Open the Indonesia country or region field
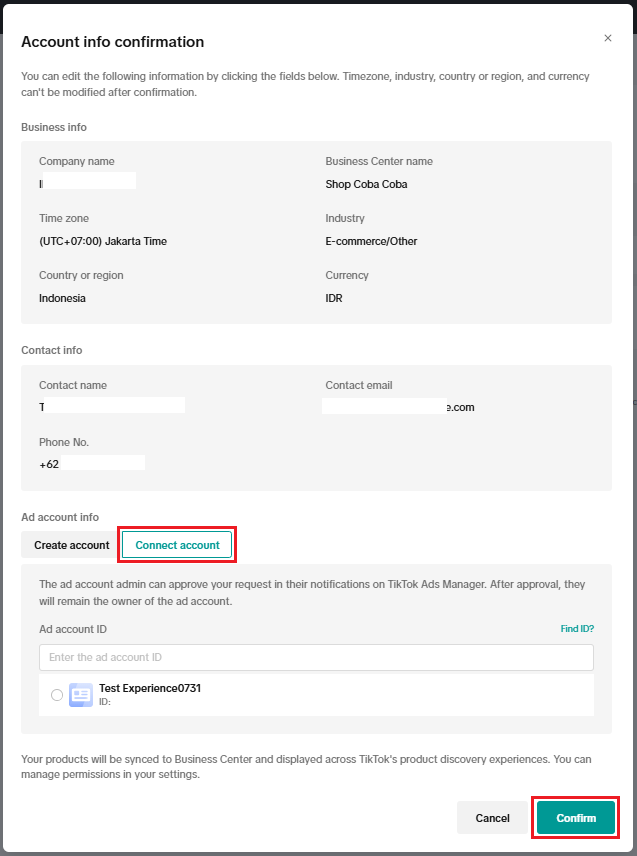Viewport: 637px width, 856px height. pos(62,298)
